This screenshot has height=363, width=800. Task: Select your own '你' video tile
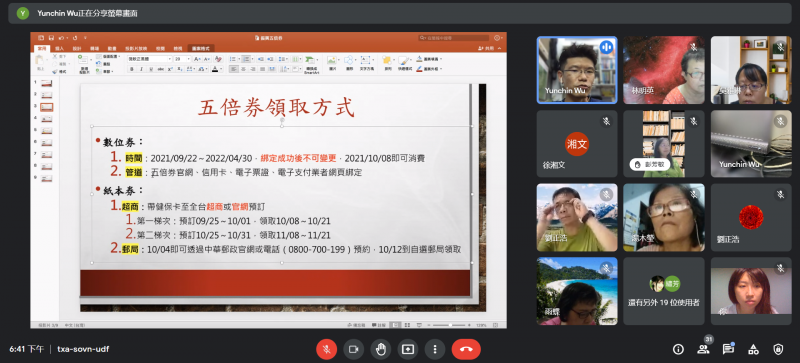click(x=751, y=291)
